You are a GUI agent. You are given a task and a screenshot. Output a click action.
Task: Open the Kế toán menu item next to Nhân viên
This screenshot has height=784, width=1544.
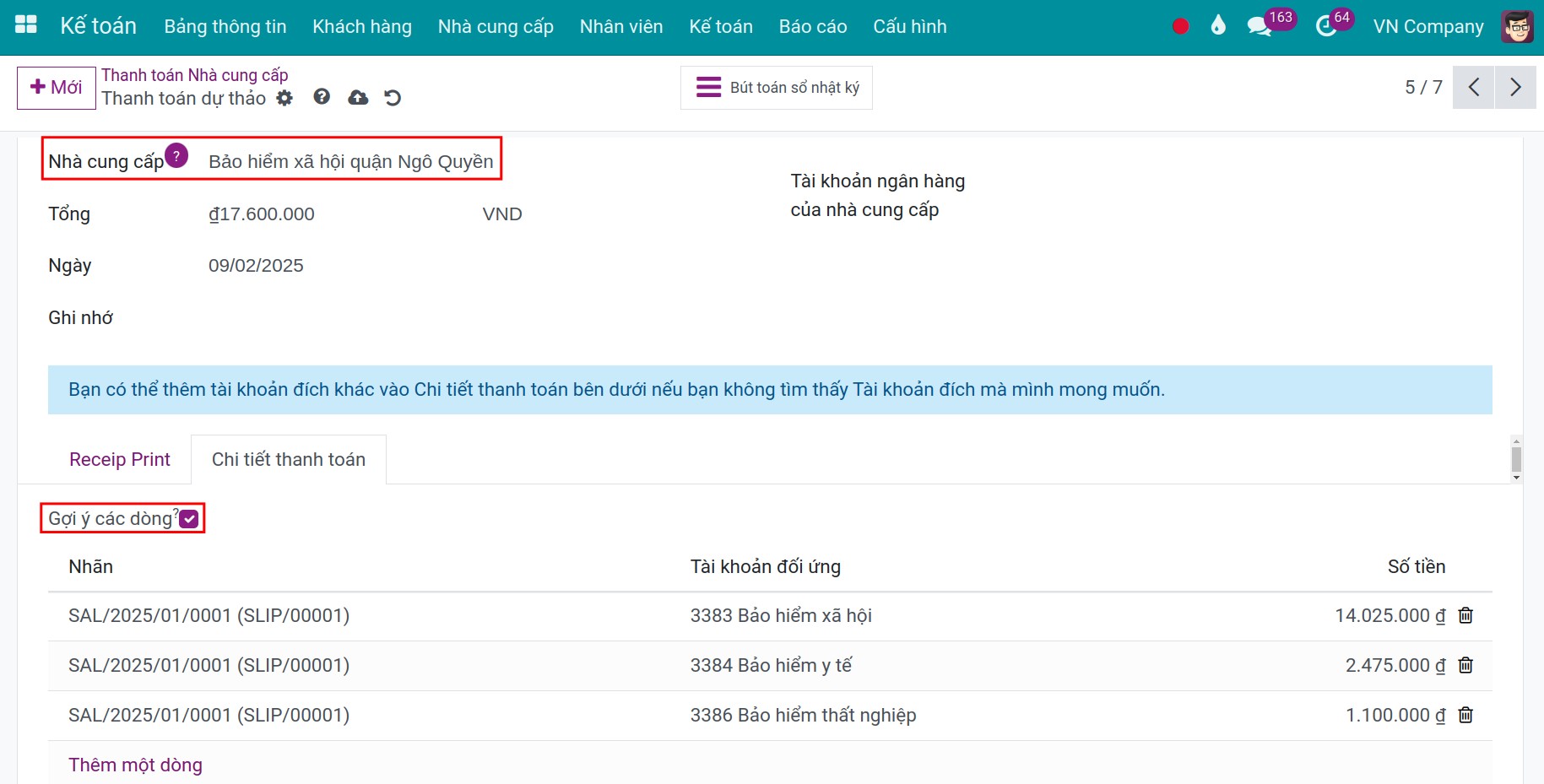point(721,26)
